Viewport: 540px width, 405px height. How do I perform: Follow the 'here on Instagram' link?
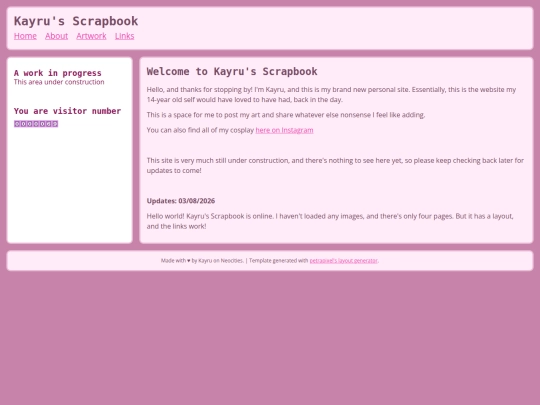(284, 130)
